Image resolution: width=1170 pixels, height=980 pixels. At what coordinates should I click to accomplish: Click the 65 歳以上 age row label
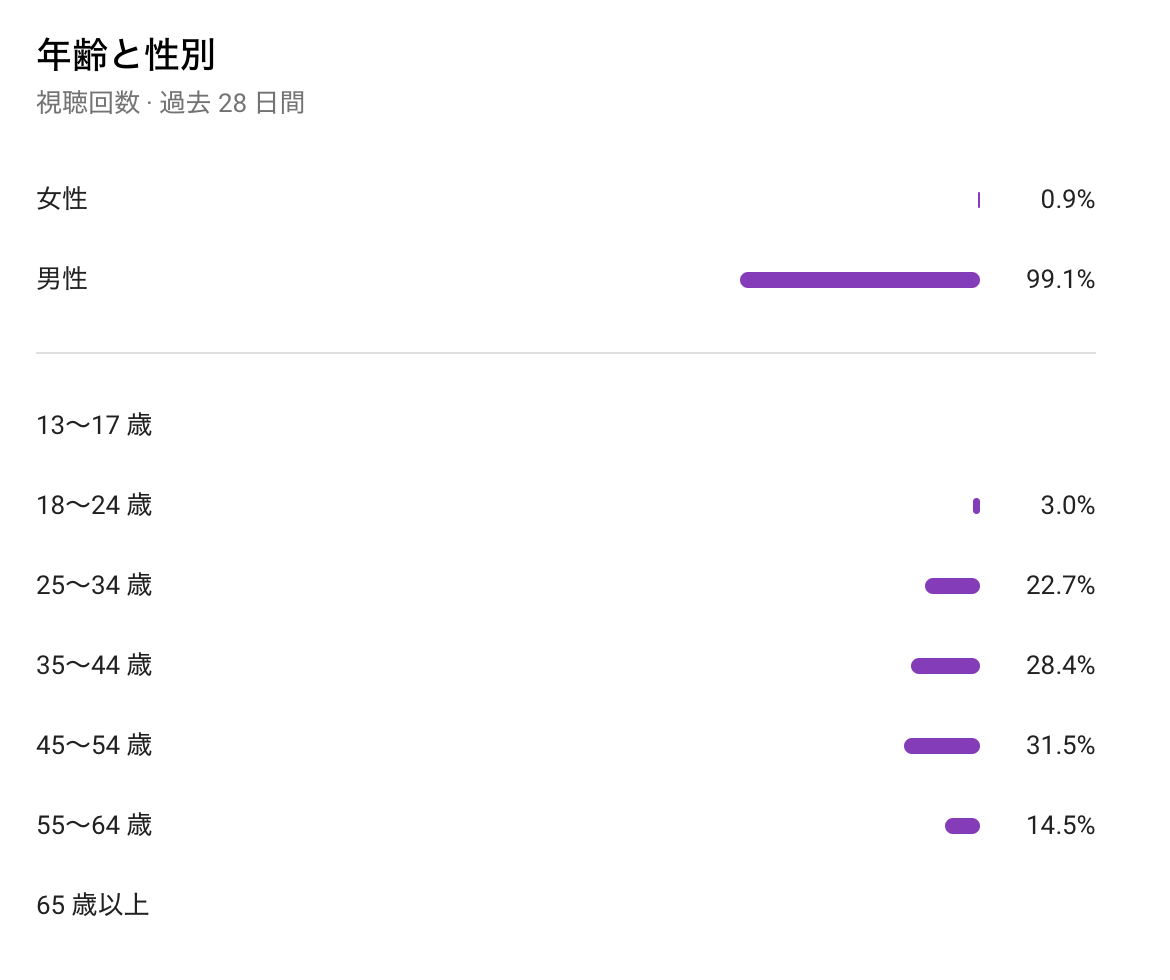pos(92,905)
